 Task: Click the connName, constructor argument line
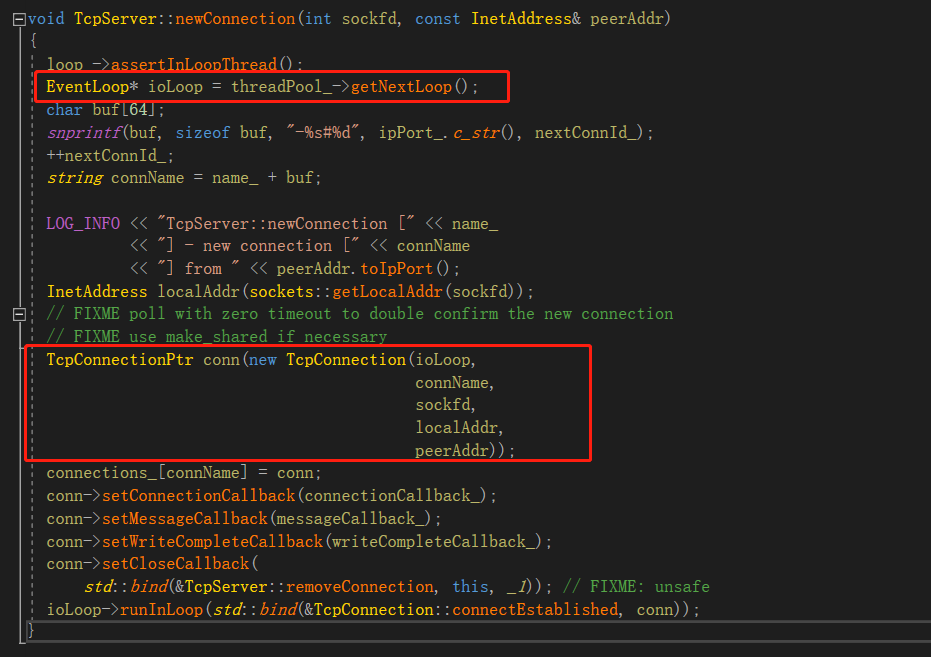tap(455, 383)
